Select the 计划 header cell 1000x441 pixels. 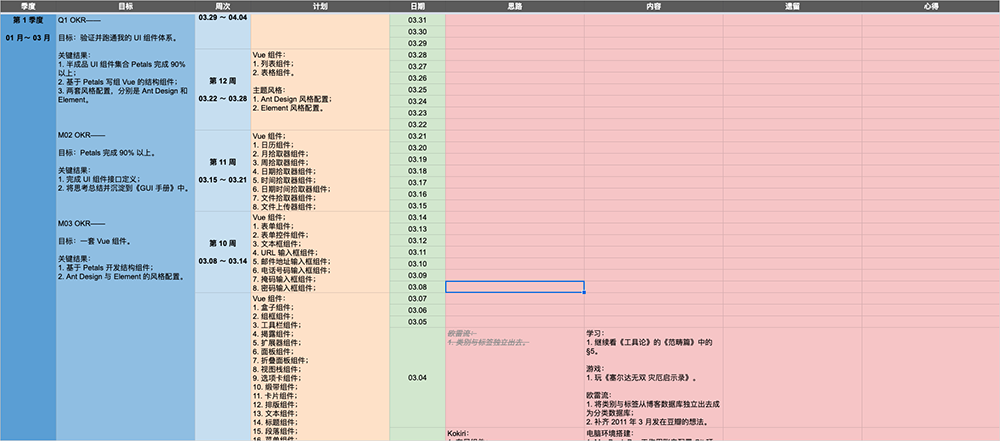(319, 6)
